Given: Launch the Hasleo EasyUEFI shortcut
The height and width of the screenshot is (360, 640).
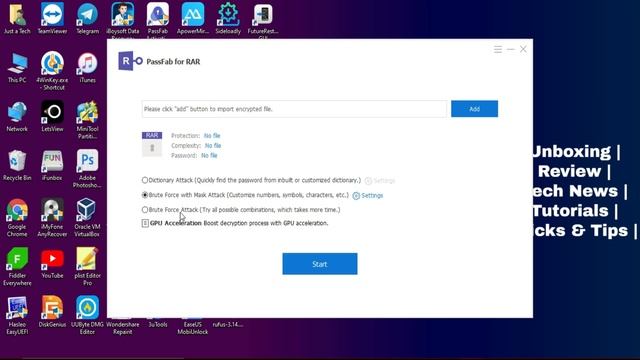Looking at the screenshot, I should click(17, 316).
